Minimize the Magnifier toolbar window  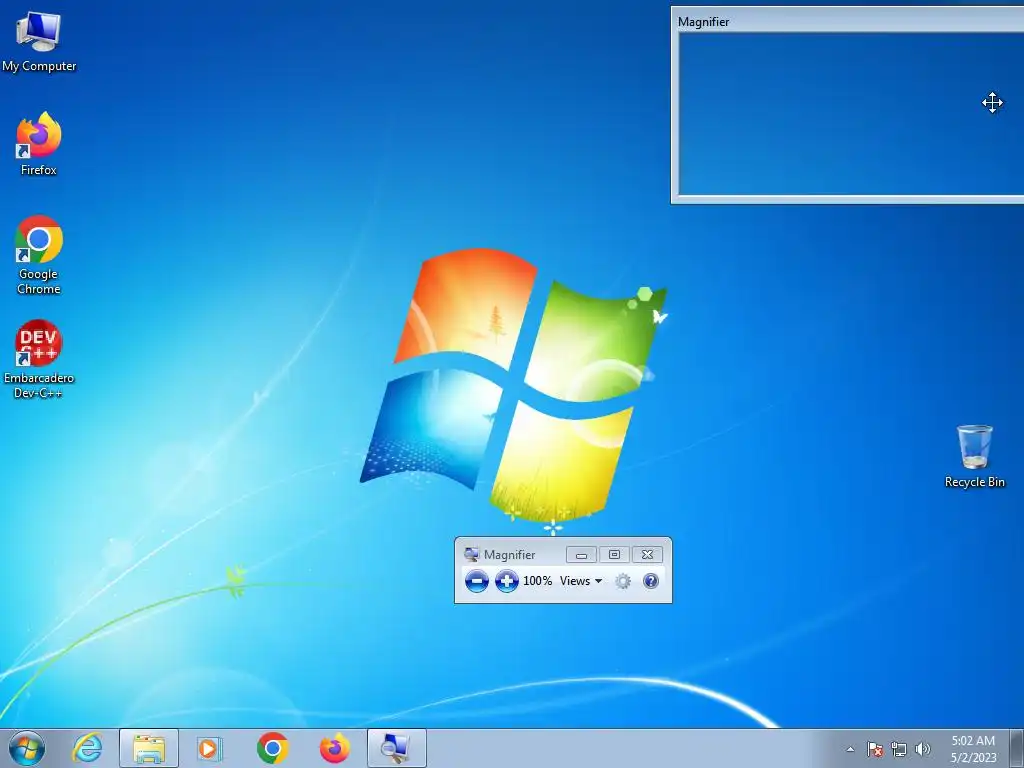click(x=581, y=554)
